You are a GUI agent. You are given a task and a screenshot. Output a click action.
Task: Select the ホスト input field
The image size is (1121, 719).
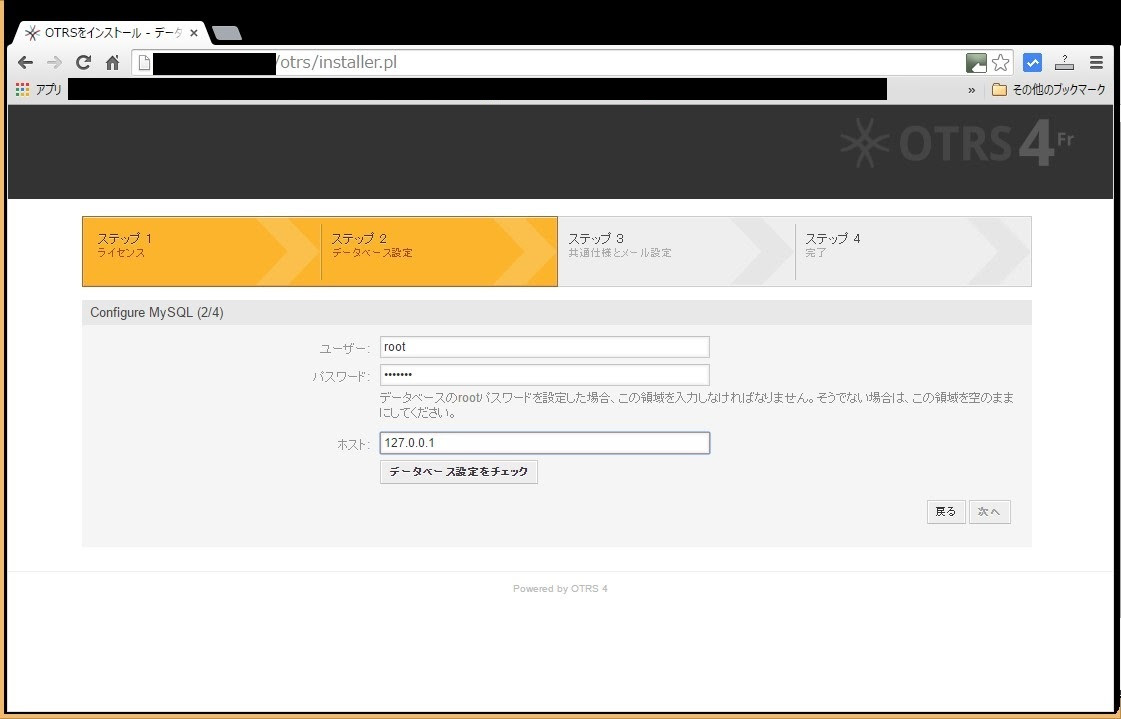click(544, 442)
